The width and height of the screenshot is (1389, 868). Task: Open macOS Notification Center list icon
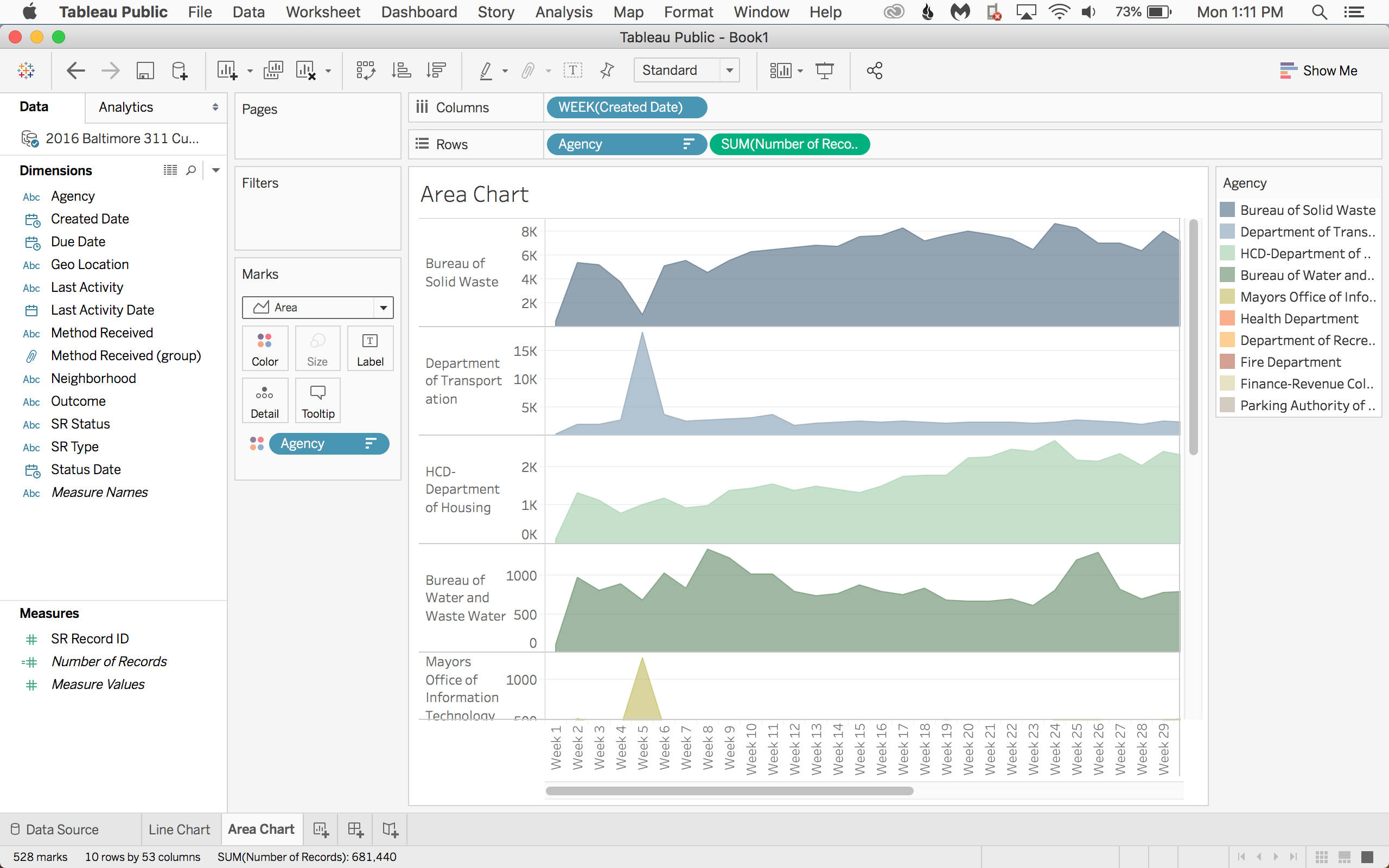point(1355,12)
